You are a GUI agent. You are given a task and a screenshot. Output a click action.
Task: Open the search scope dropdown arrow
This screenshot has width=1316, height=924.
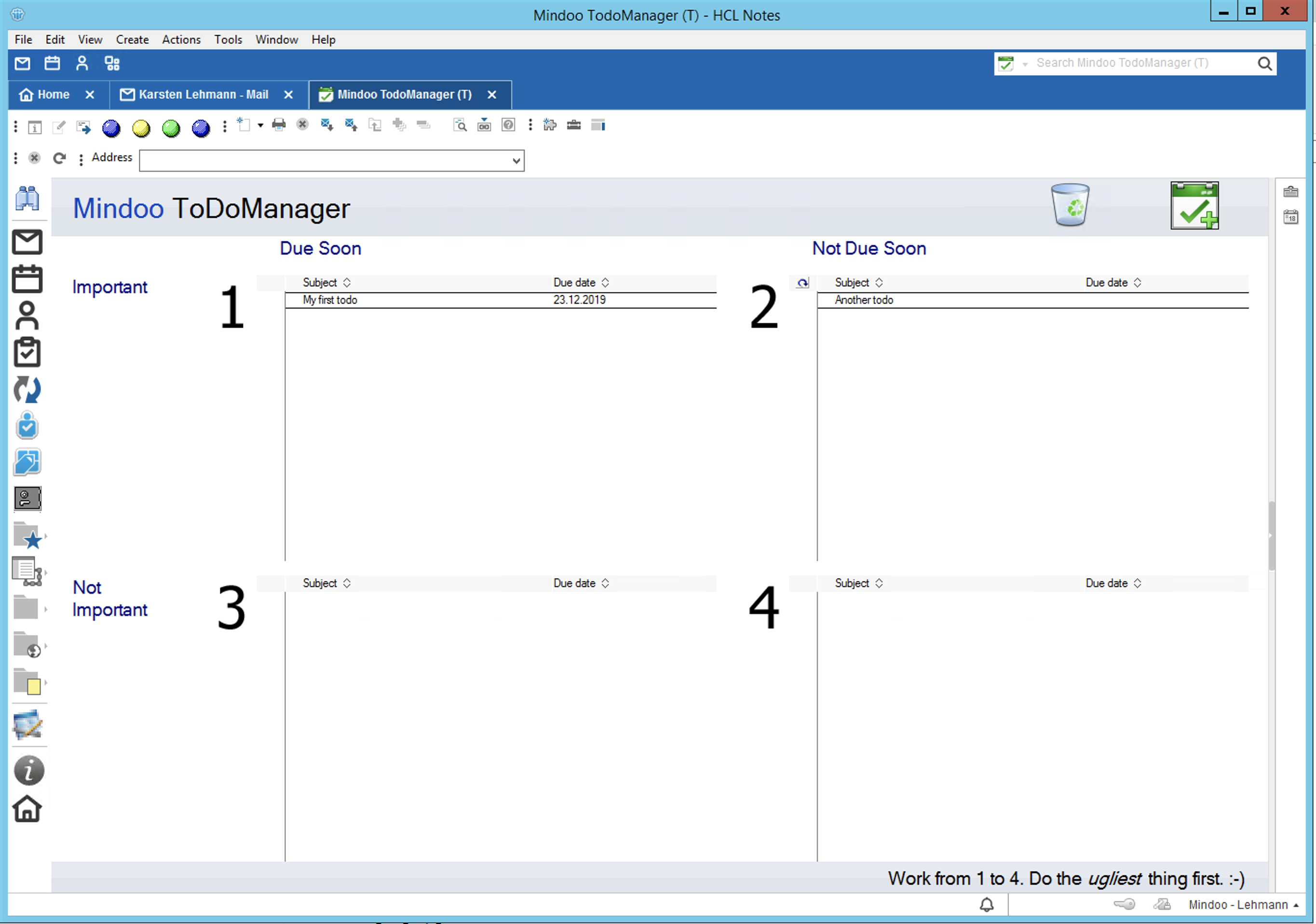pos(1025,64)
